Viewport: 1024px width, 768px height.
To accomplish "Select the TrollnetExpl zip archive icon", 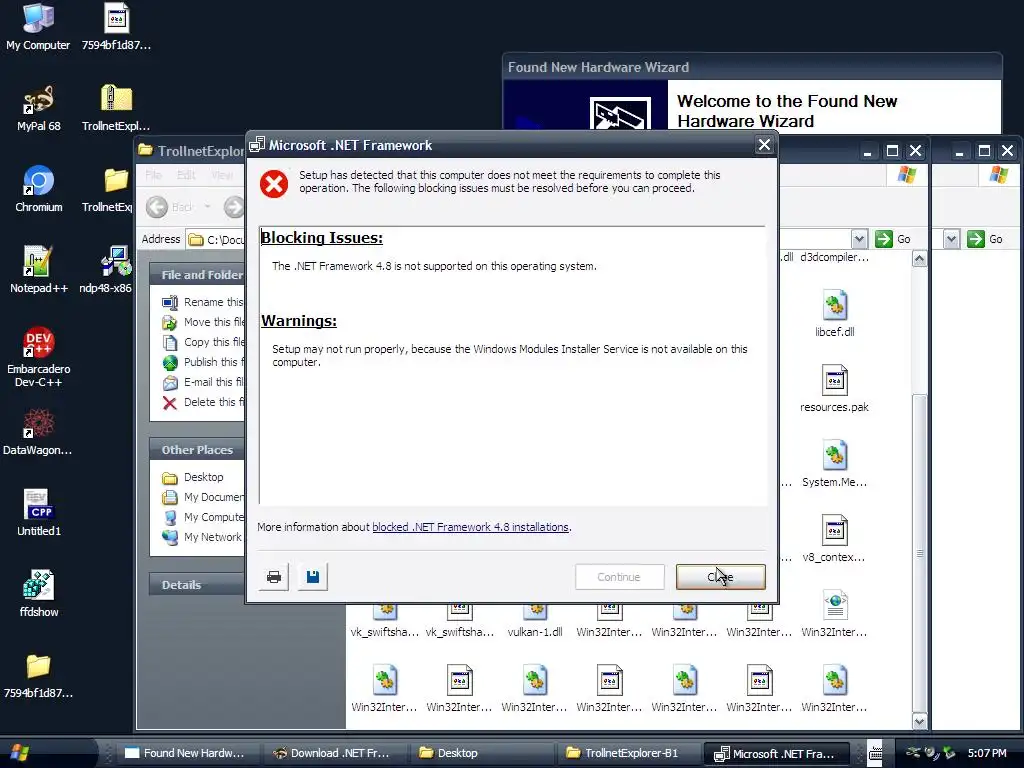I will point(116,108).
